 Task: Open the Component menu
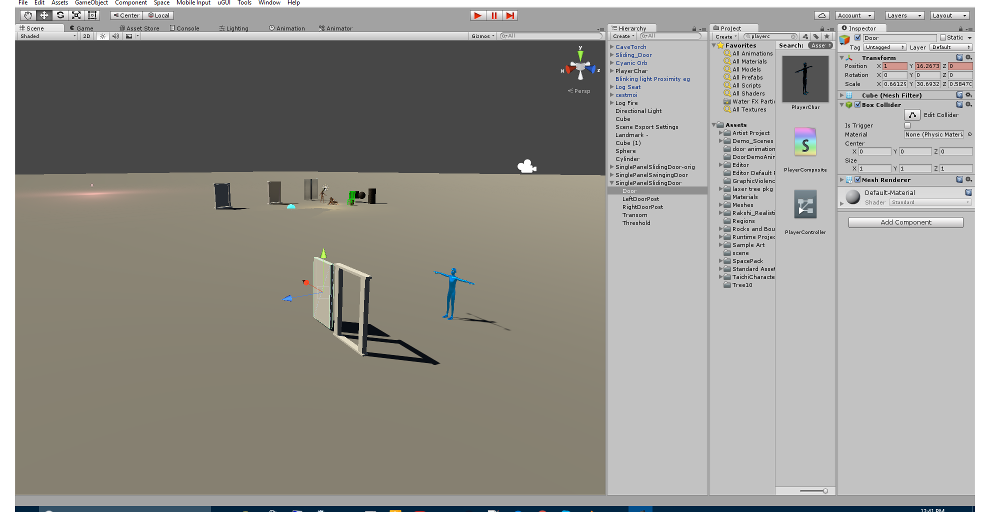(131, 3)
